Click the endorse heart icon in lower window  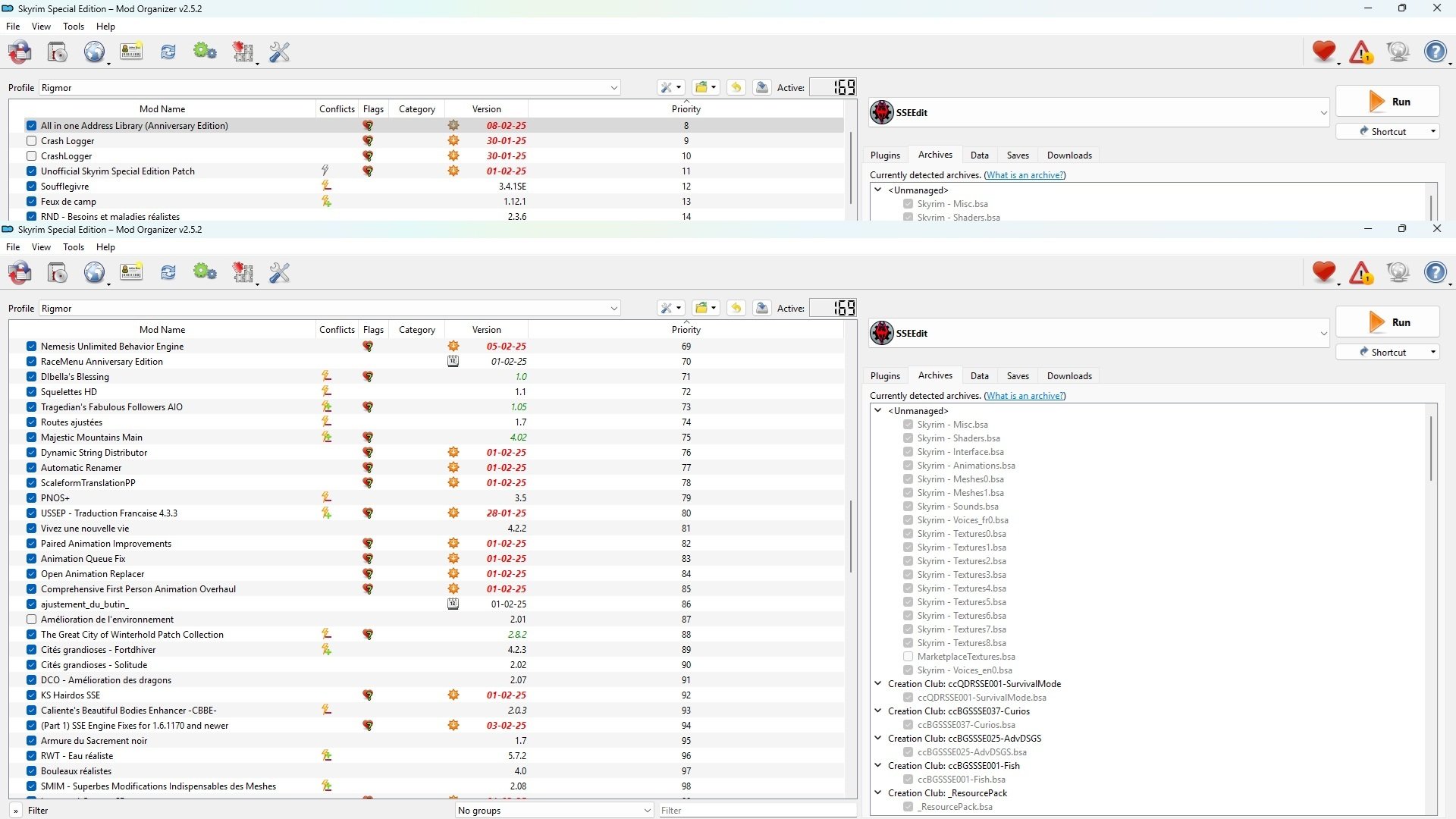pyautogui.click(x=1324, y=272)
